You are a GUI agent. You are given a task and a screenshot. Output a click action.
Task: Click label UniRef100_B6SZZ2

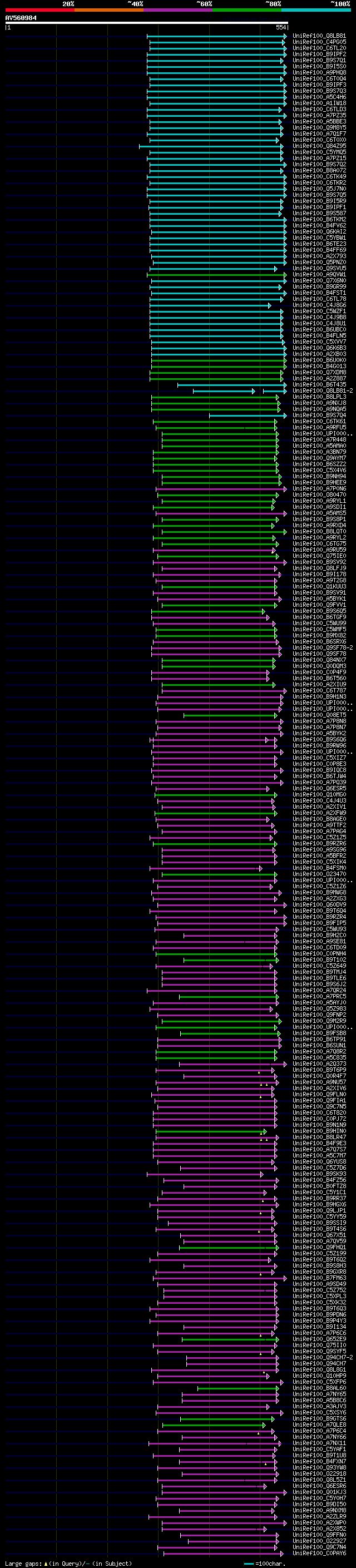point(319,464)
